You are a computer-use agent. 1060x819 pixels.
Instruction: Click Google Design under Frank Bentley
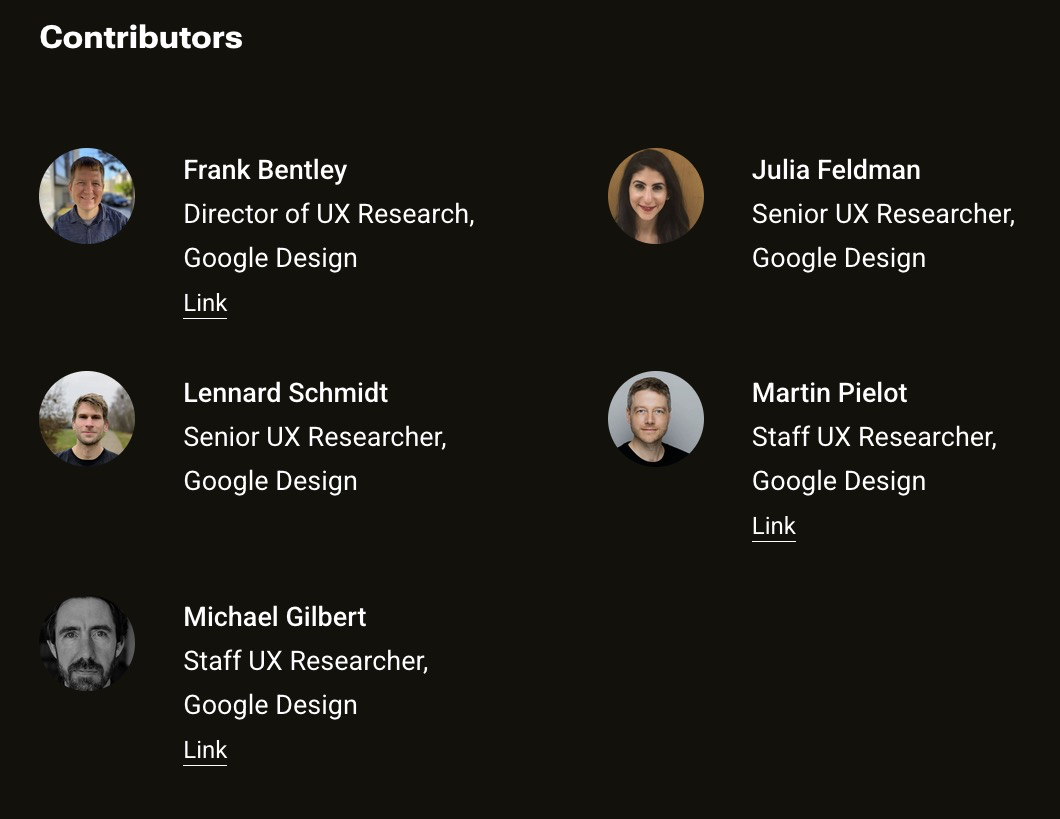270,259
